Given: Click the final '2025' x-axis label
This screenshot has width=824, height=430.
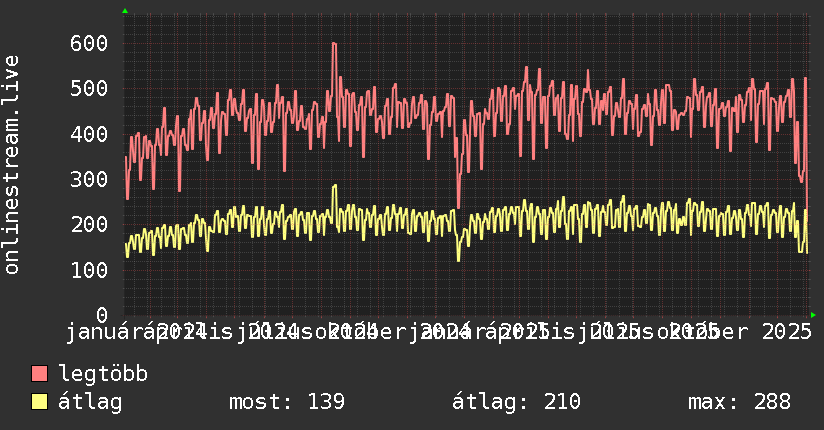Looking at the screenshot, I should tap(787, 332).
